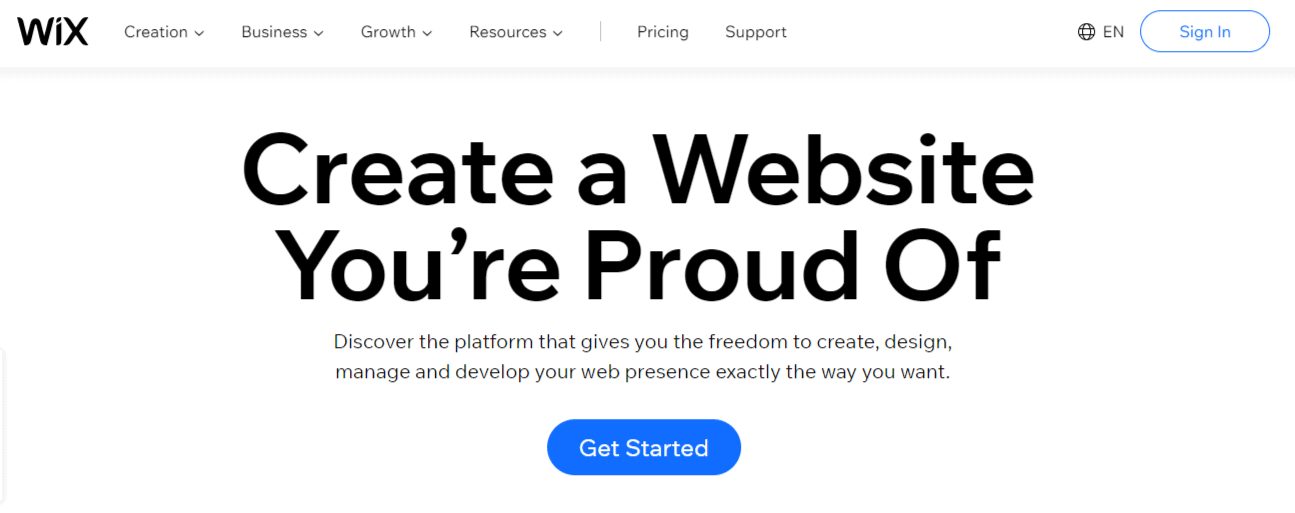Image resolution: width=1295 pixels, height=513 pixels.
Task: Click the "manage and develop" description line
Action: tap(643, 372)
